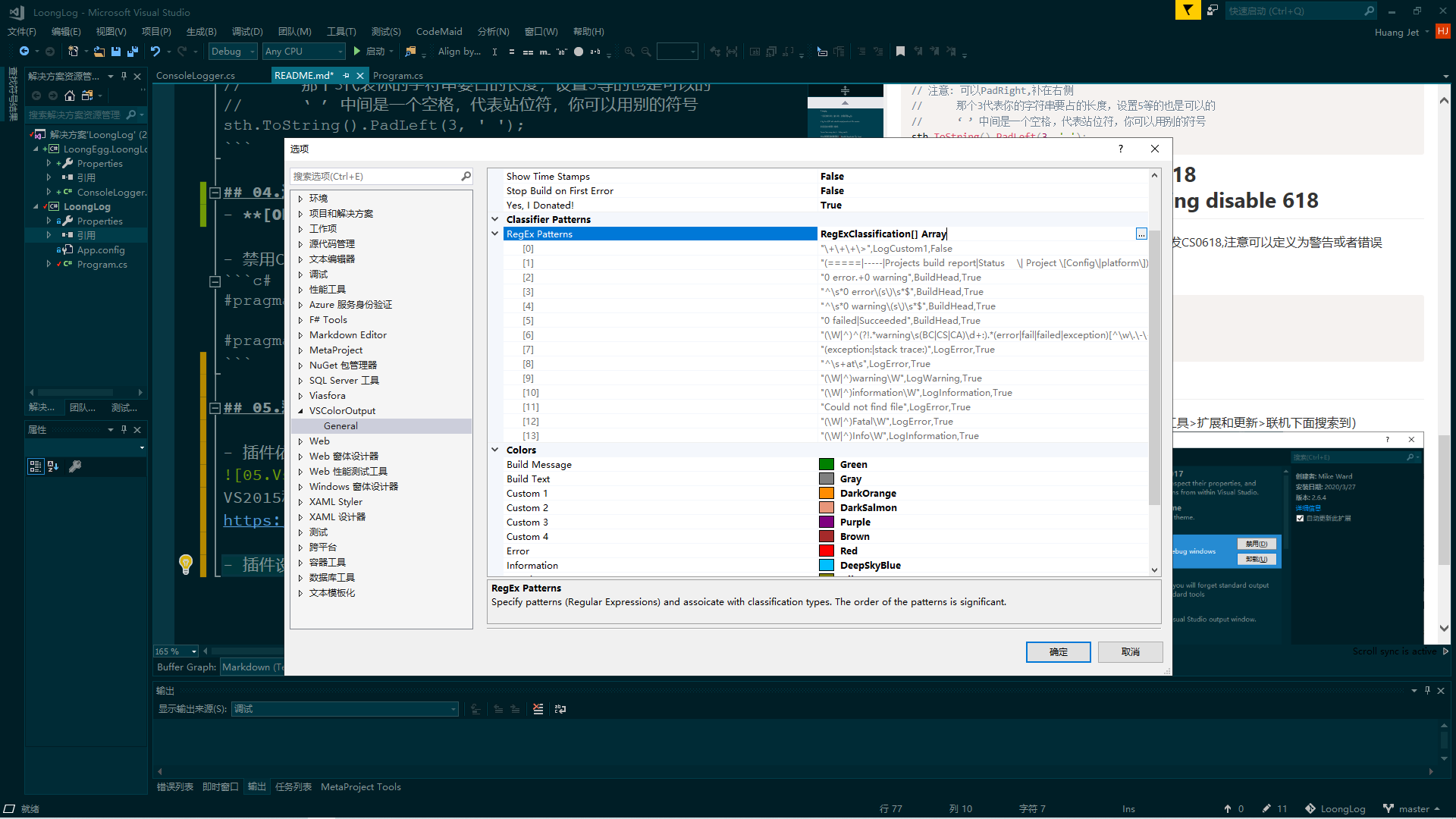Click the clear all output icon
Image resolution: width=1456 pixels, height=819 pixels.
pyautogui.click(x=538, y=709)
